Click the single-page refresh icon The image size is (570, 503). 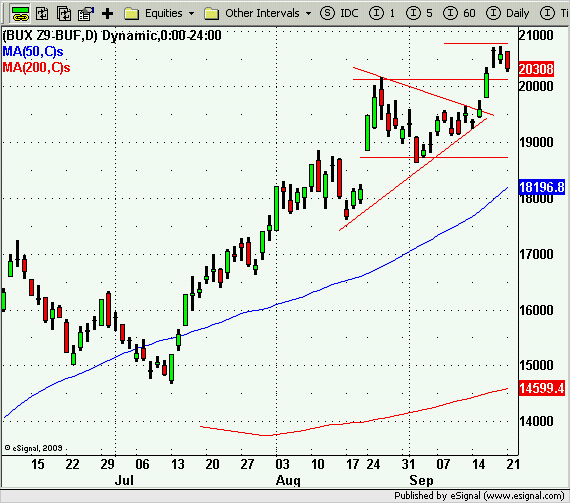[42, 14]
